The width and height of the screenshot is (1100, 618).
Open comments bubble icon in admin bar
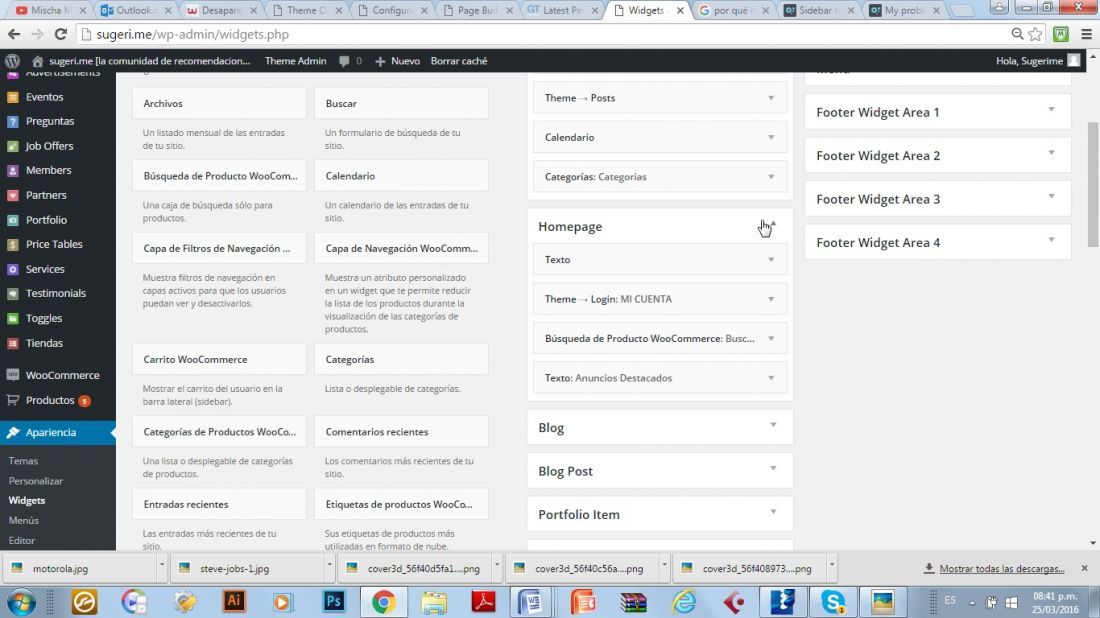point(344,61)
